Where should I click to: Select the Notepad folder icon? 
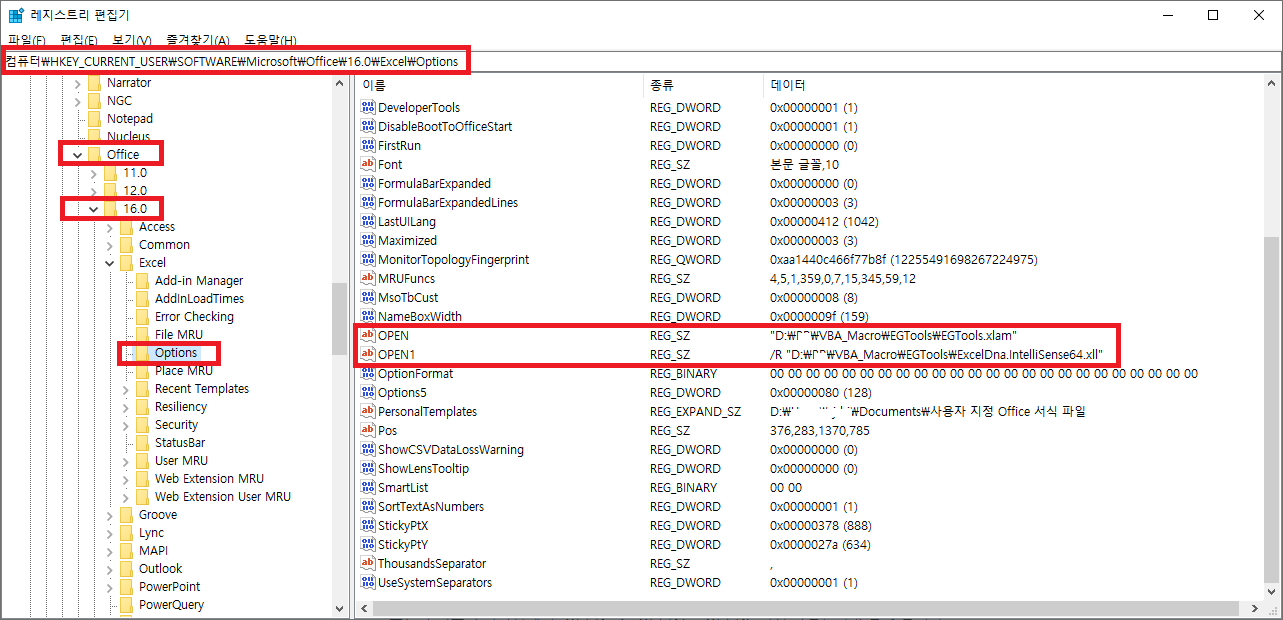coord(94,119)
